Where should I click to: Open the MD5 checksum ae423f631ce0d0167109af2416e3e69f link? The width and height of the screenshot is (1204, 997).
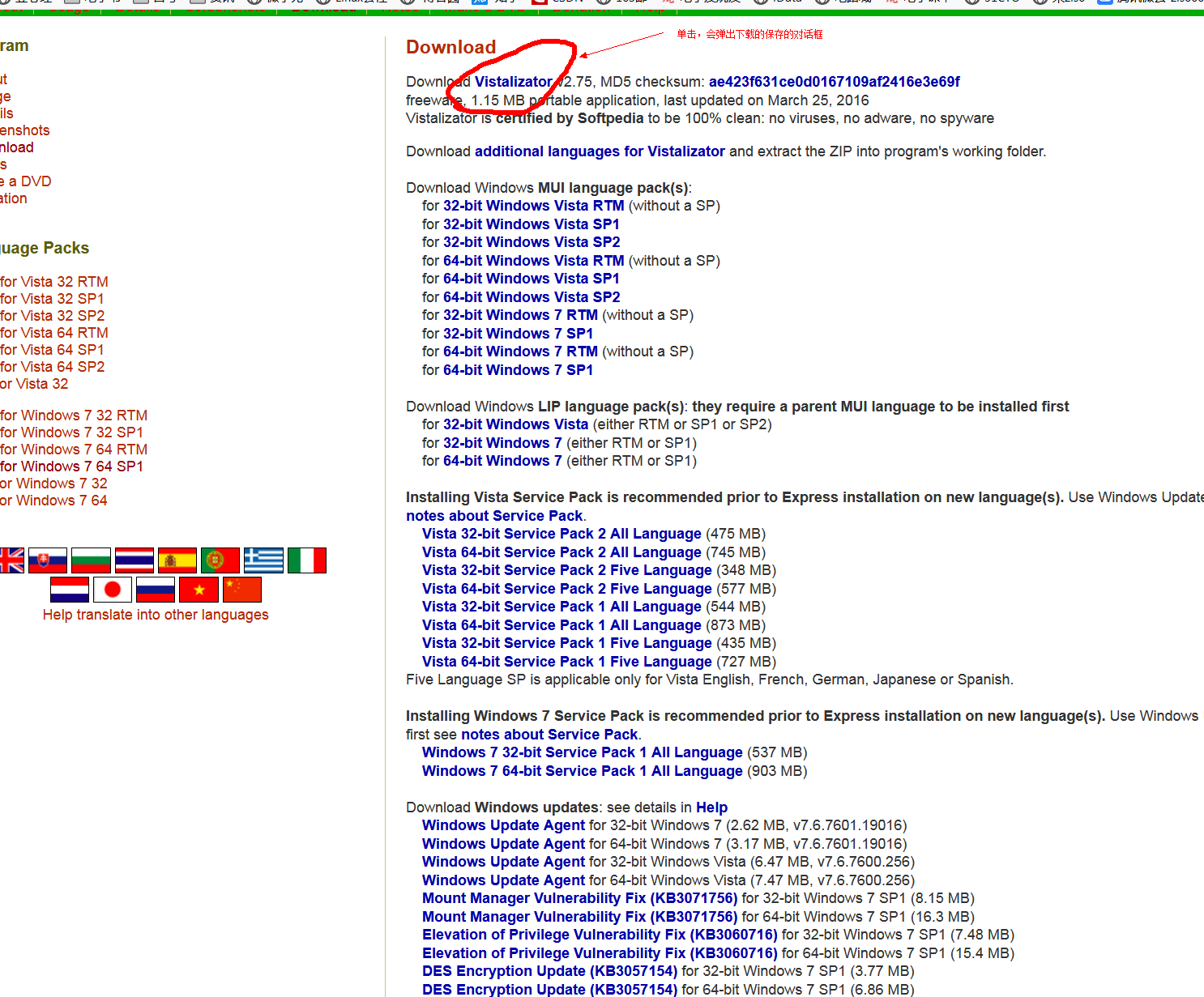(x=835, y=82)
